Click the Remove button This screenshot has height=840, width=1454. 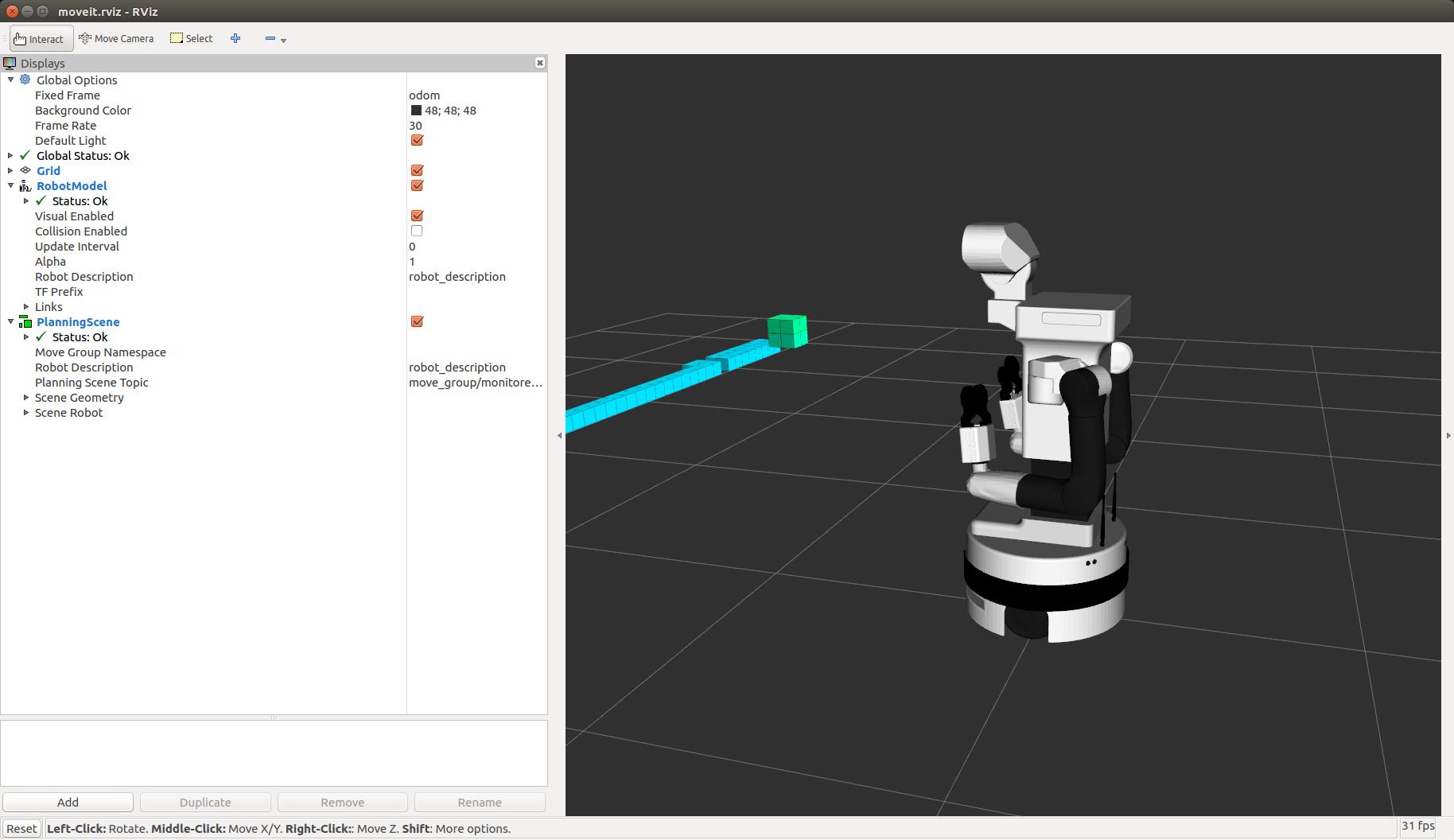click(x=343, y=802)
